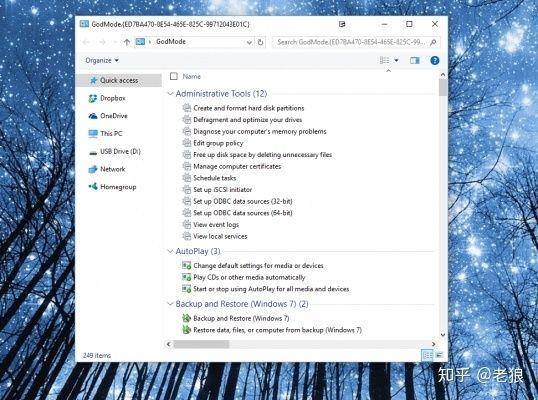Refresh the GodMode folder view
The image size is (538, 400).
tap(260, 42)
